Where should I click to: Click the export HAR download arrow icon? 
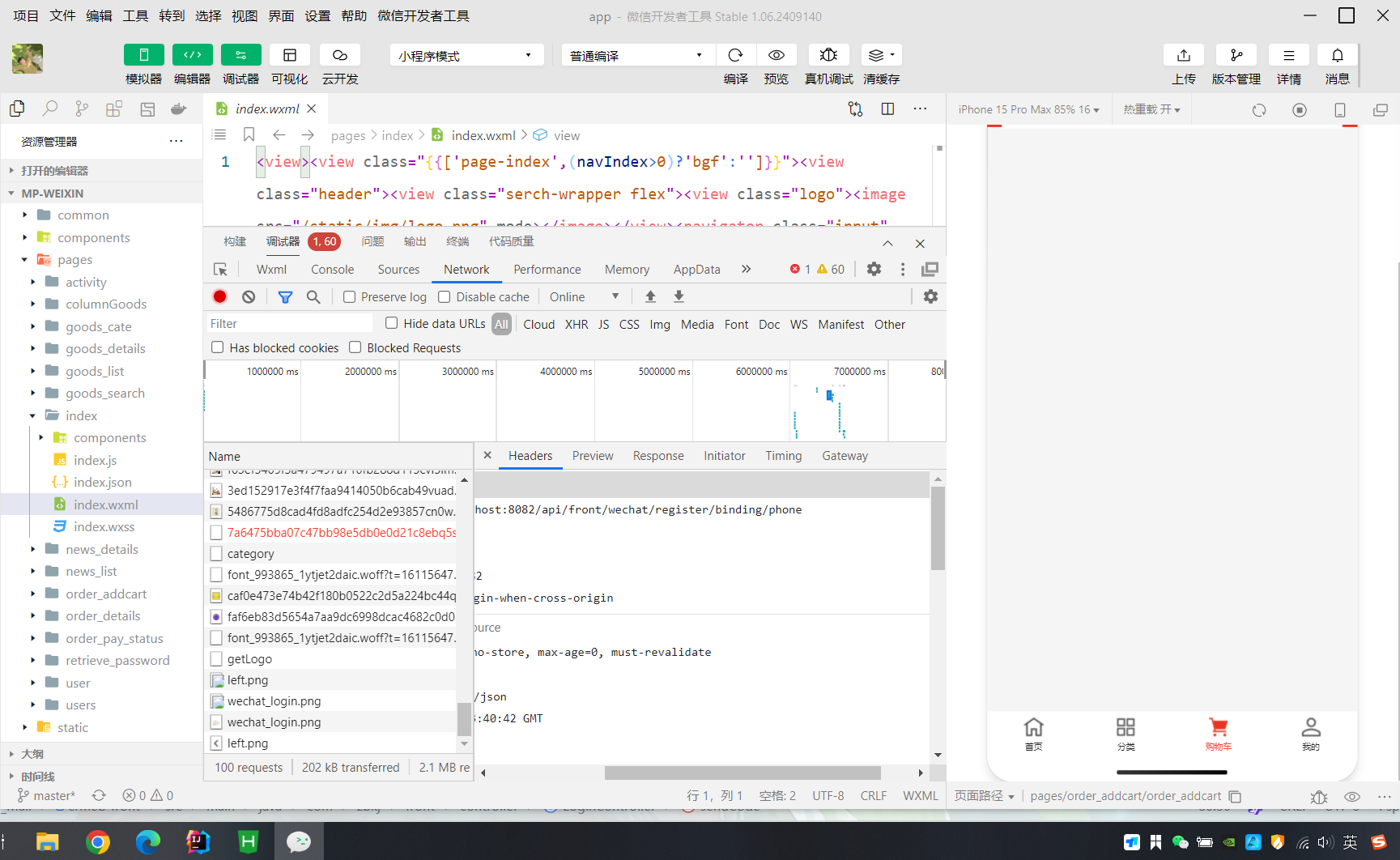679,296
